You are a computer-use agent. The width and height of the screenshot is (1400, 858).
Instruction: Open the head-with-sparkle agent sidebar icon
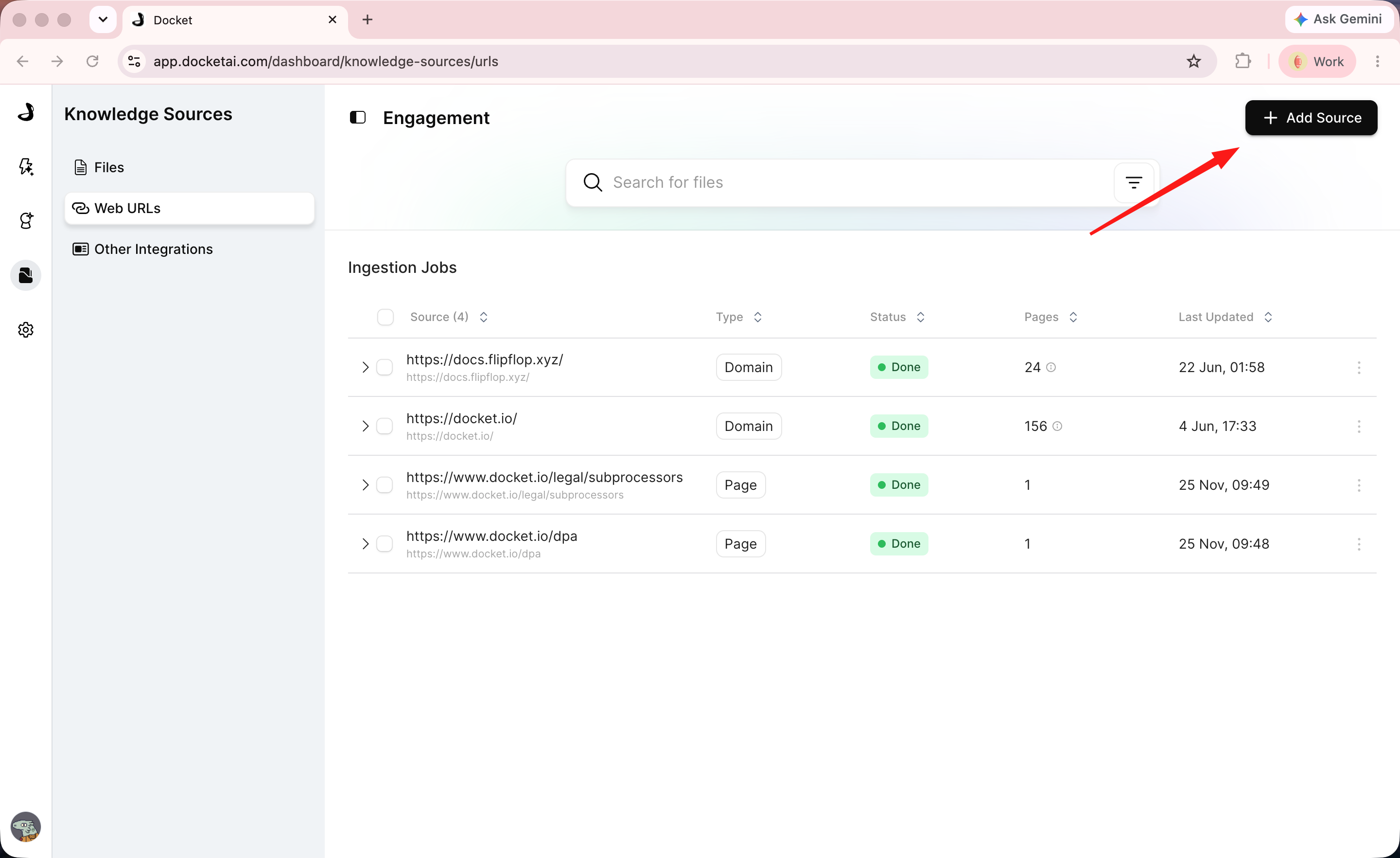26,221
